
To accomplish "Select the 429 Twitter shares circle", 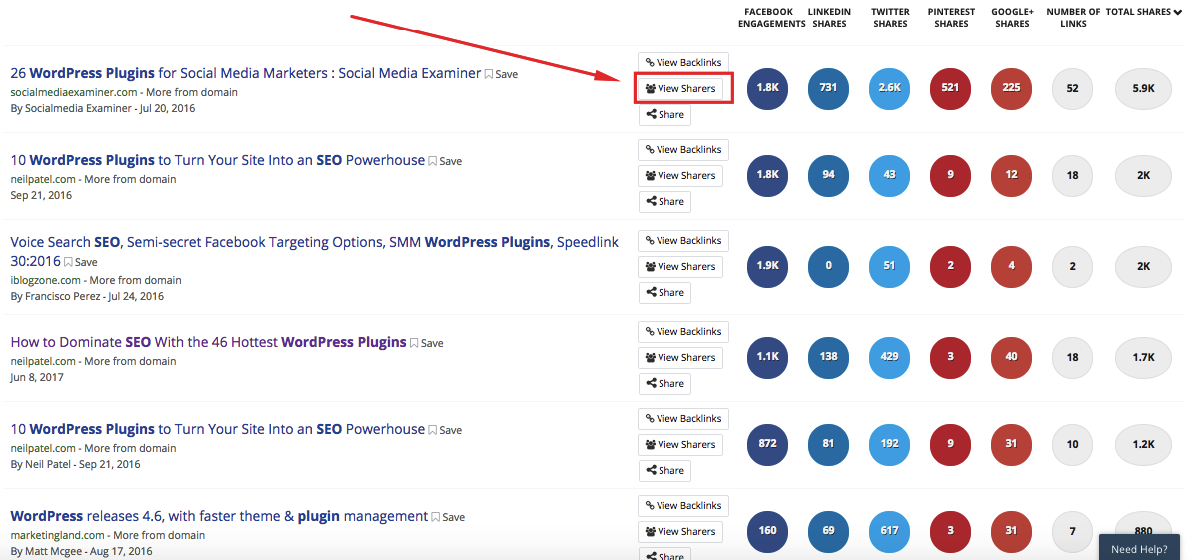I will pos(889,357).
